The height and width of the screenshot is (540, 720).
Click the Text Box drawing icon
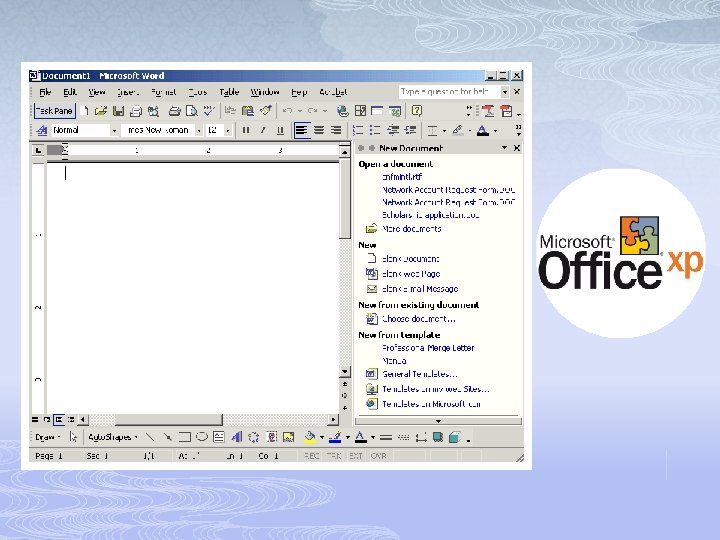219,437
